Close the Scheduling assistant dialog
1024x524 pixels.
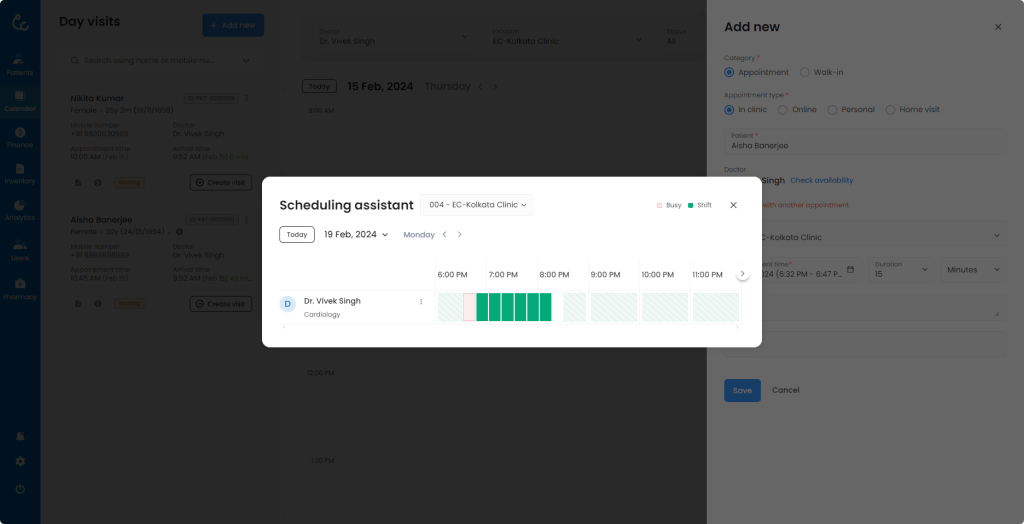(733, 205)
